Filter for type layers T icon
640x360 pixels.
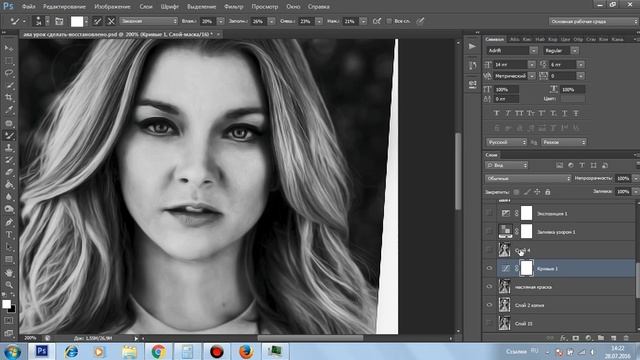[x=582, y=165]
